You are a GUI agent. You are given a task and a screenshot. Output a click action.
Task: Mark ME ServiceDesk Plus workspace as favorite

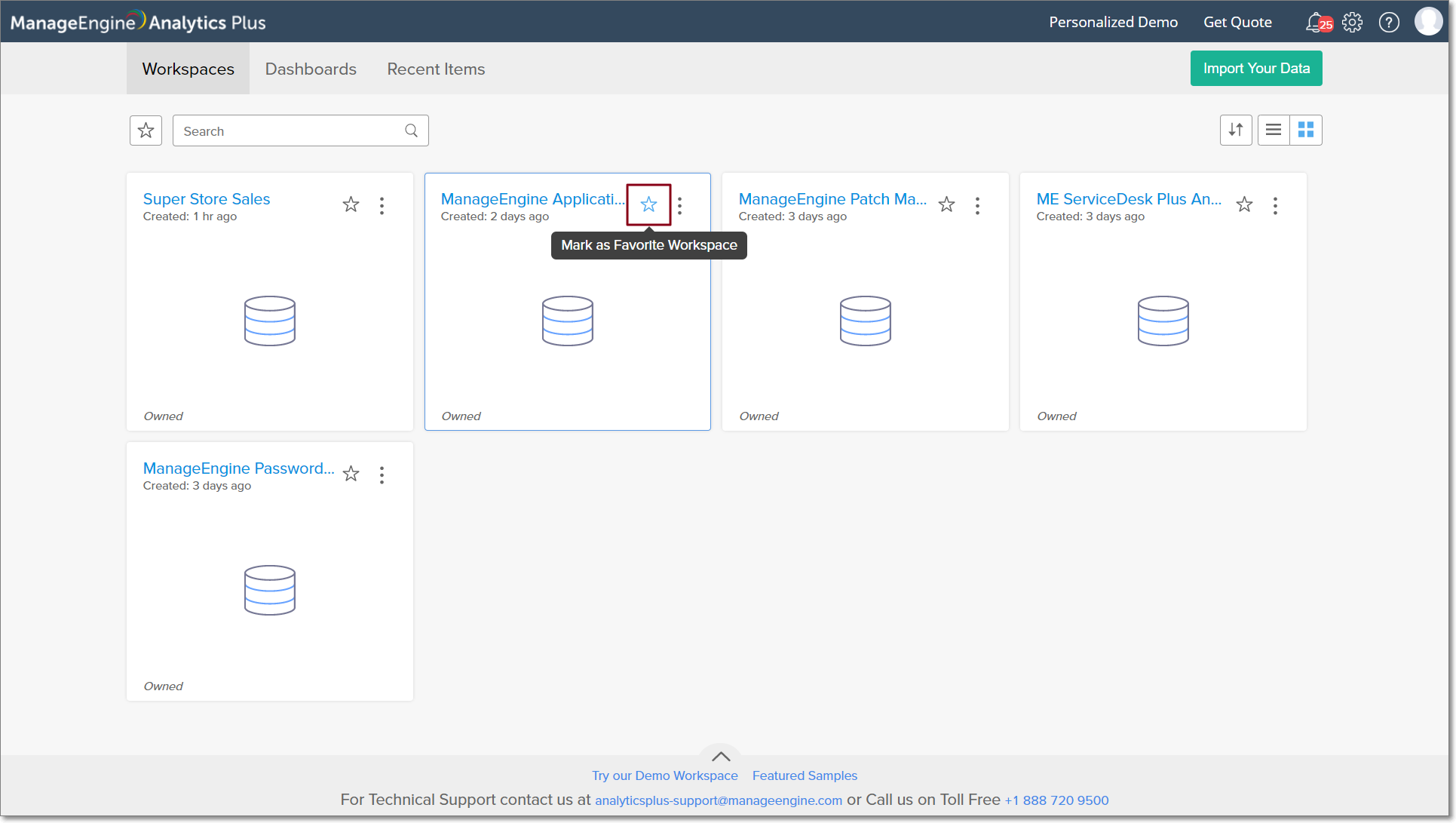(x=1244, y=204)
